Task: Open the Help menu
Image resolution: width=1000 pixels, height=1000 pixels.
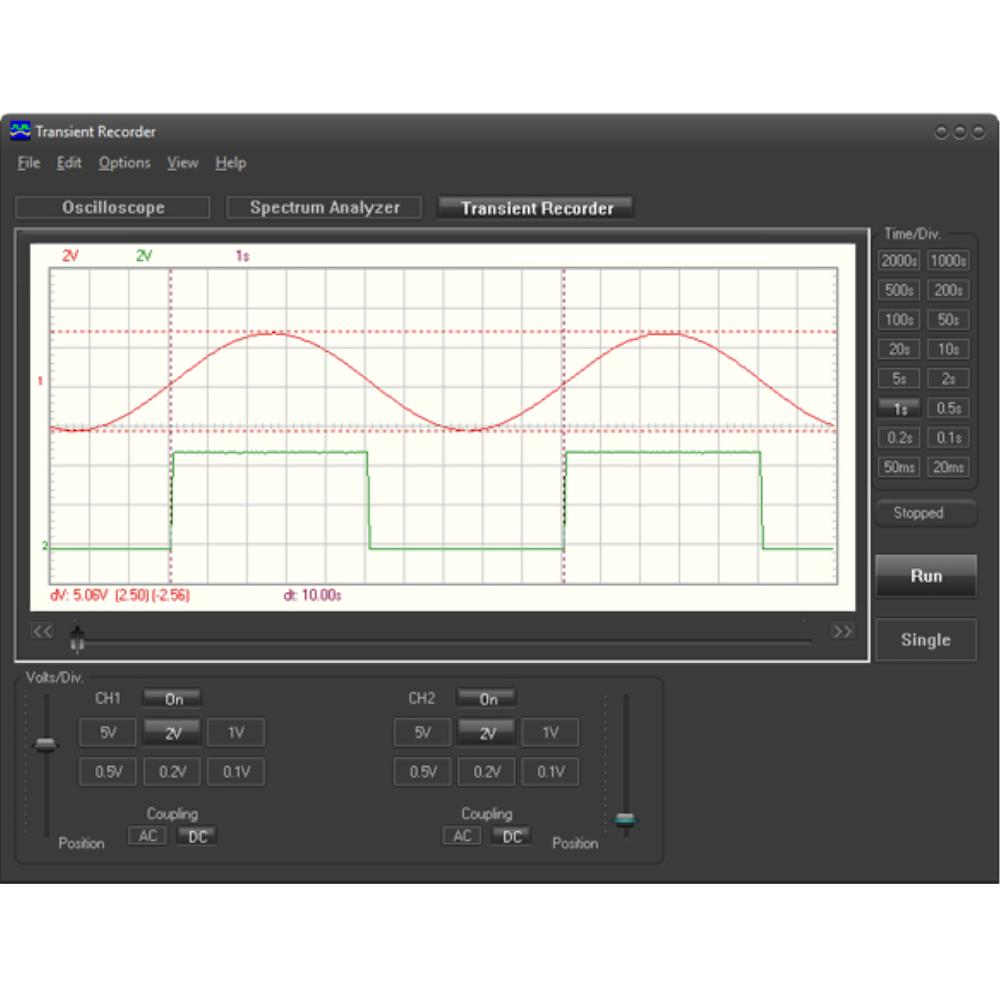Action: coord(230,163)
